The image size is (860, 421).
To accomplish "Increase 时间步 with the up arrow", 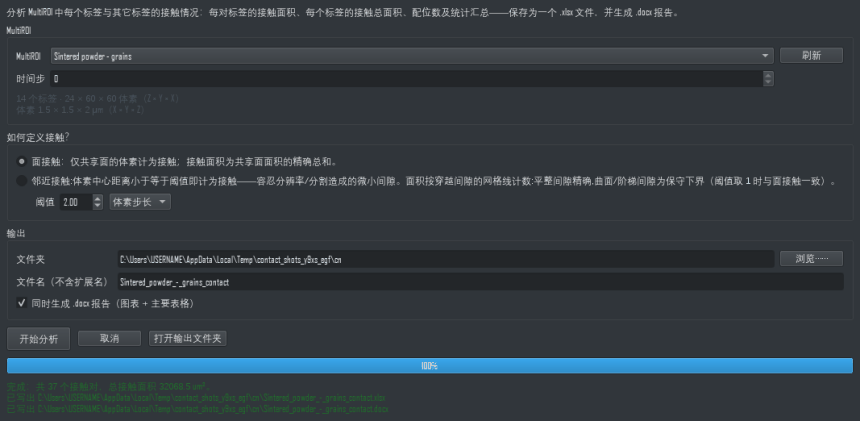I will [x=768, y=75].
